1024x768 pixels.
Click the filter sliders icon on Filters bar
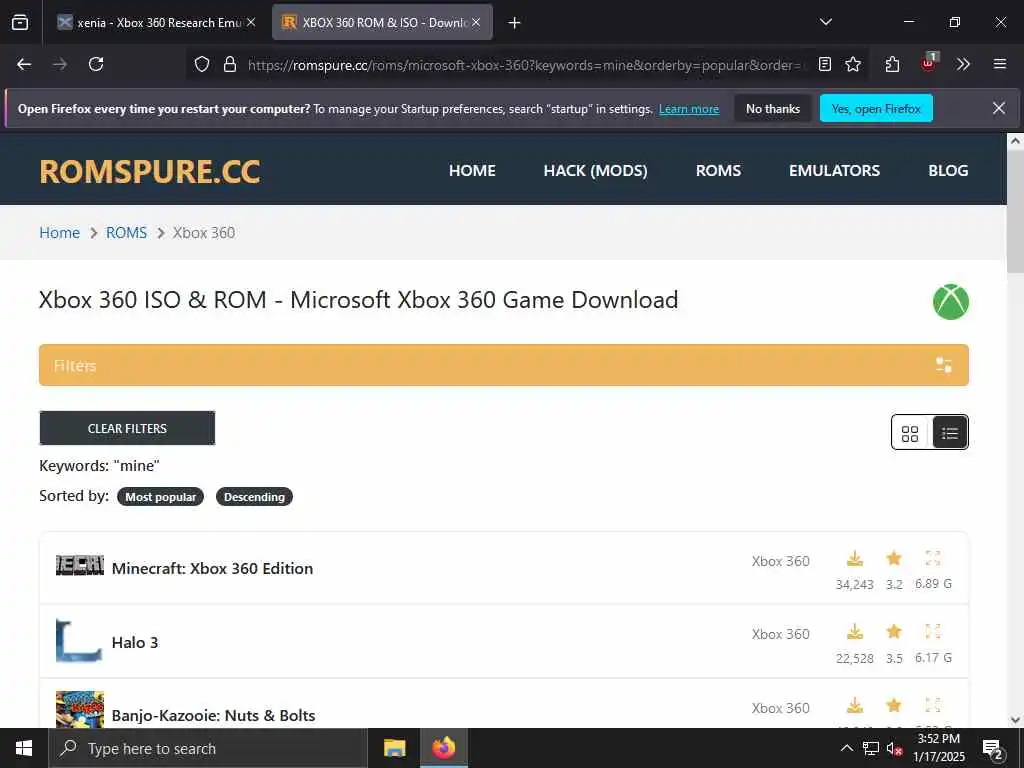coord(943,365)
